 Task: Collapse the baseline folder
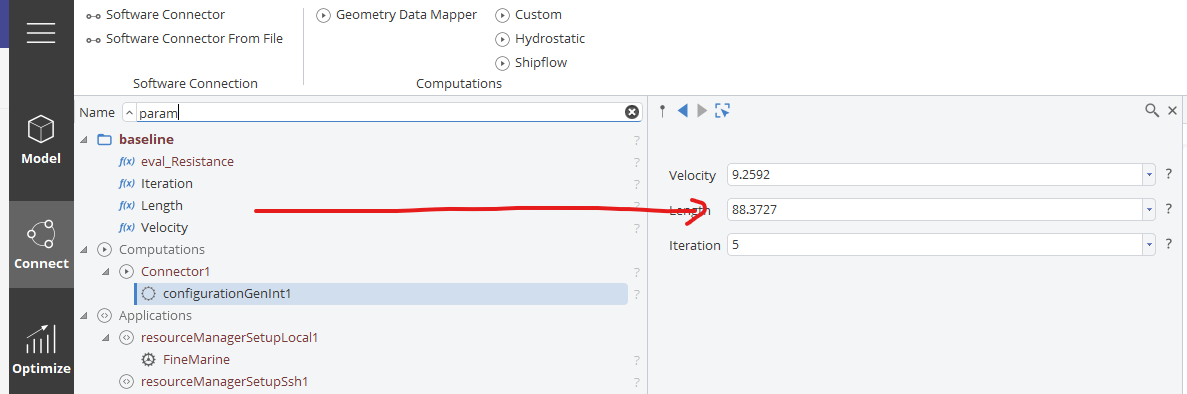(83, 139)
